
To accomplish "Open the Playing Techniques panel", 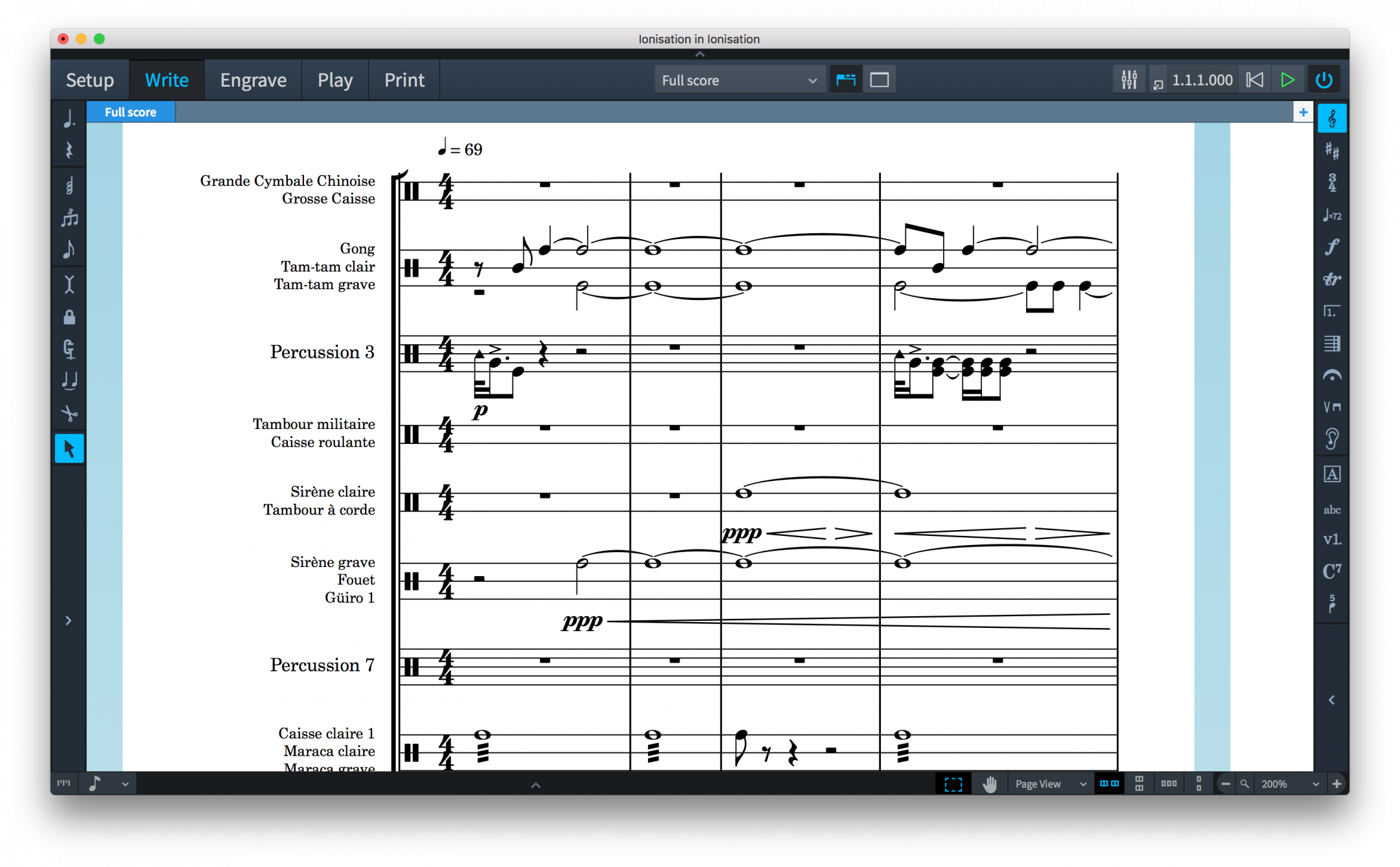I will click(1332, 408).
